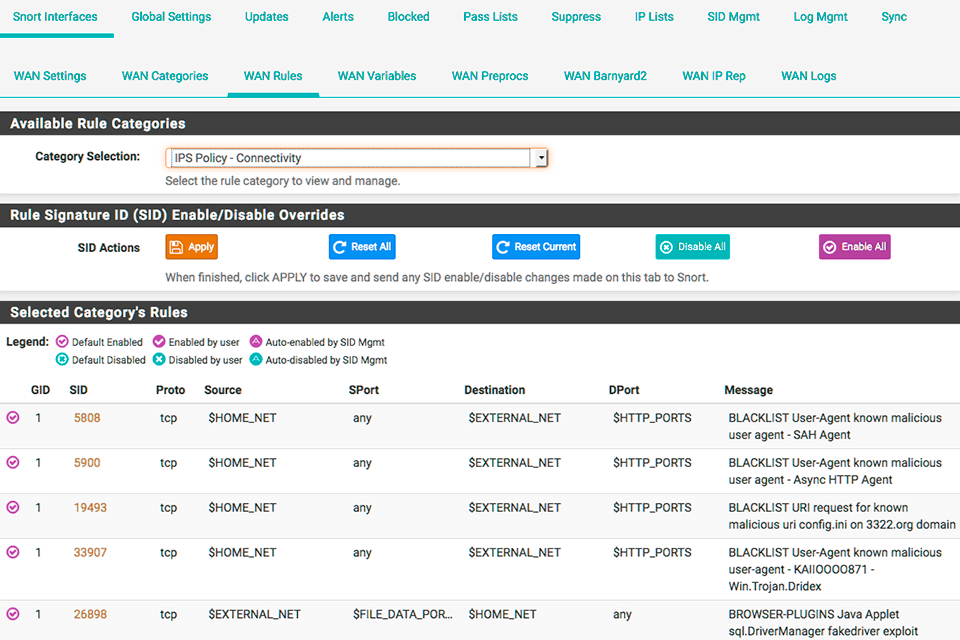Open the Pass Lists tab

click(x=490, y=17)
